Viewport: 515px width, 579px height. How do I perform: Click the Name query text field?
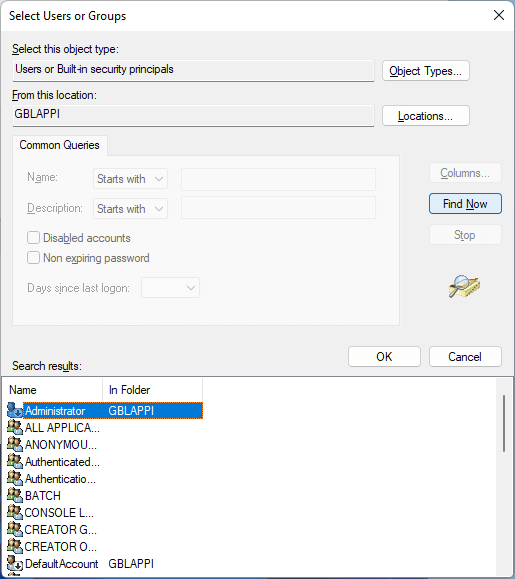[x=278, y=179]
